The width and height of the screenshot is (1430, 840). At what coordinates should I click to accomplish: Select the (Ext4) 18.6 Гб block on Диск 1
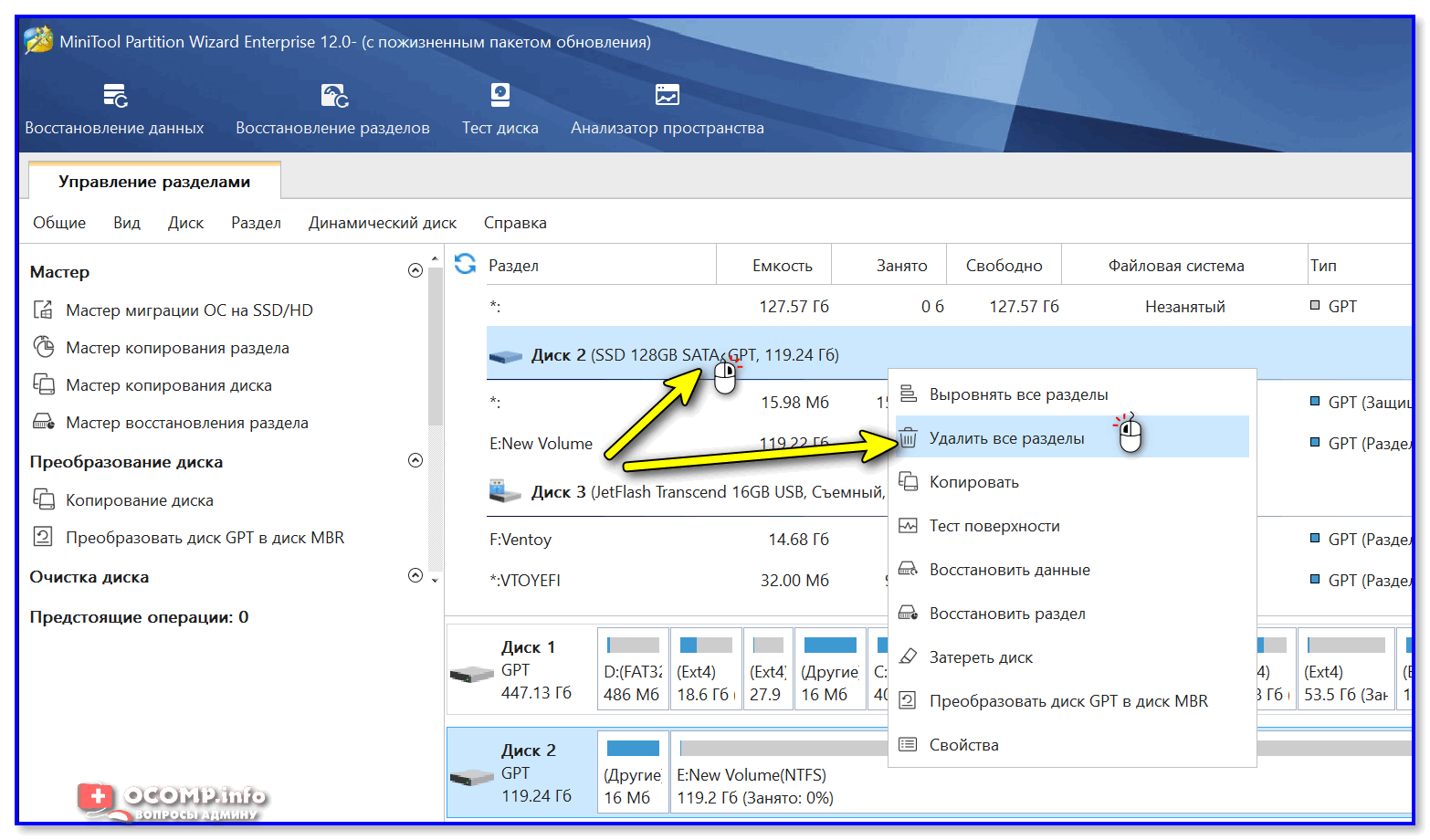coord(706,670)
